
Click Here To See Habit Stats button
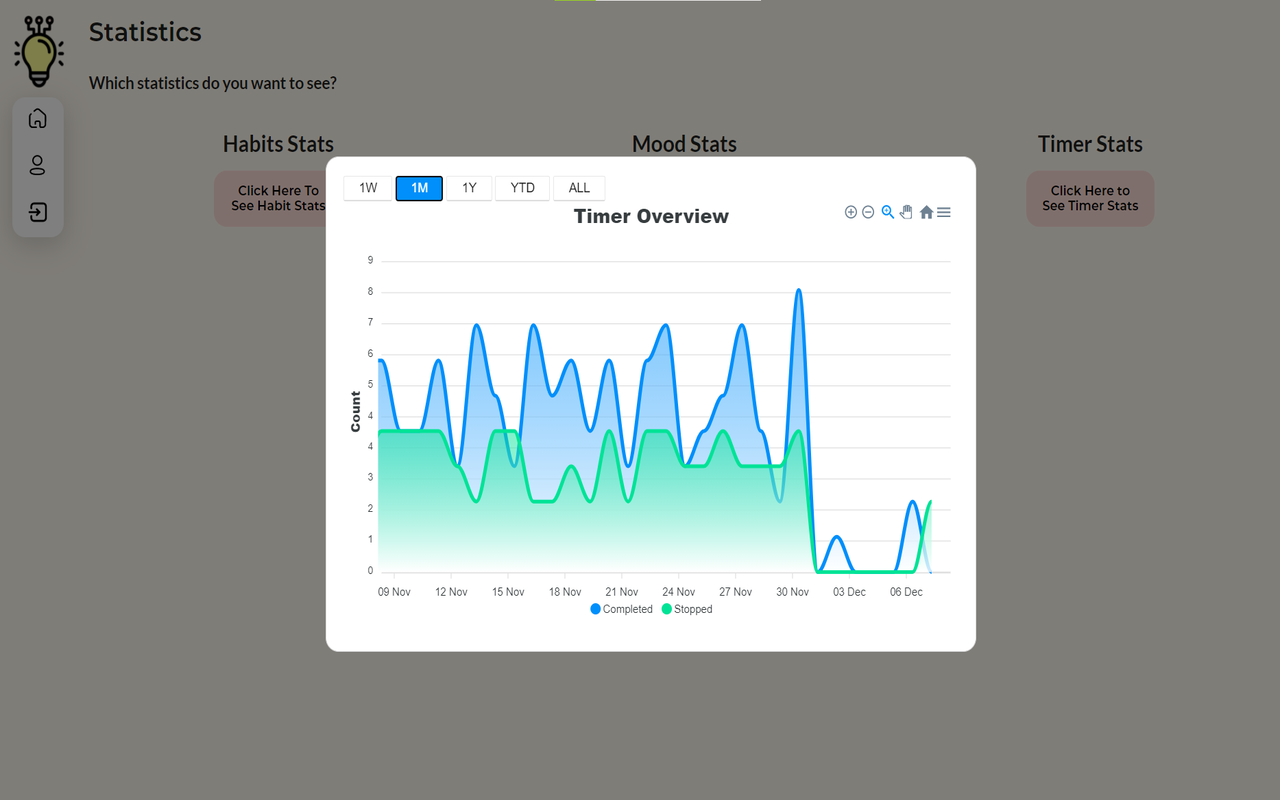click(278, 198)
